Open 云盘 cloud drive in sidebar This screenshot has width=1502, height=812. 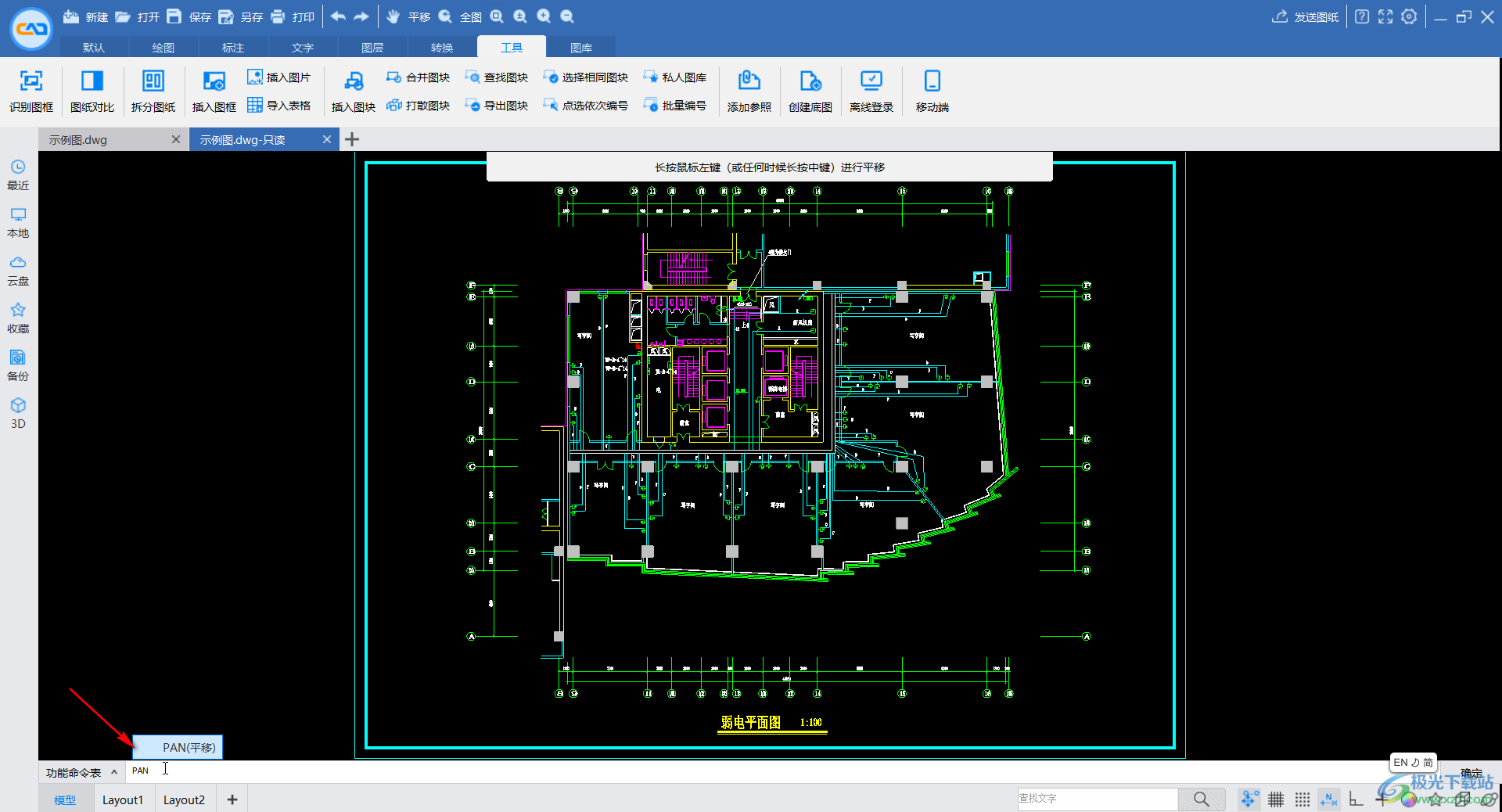pyautogui.click(x=18, y=271)
